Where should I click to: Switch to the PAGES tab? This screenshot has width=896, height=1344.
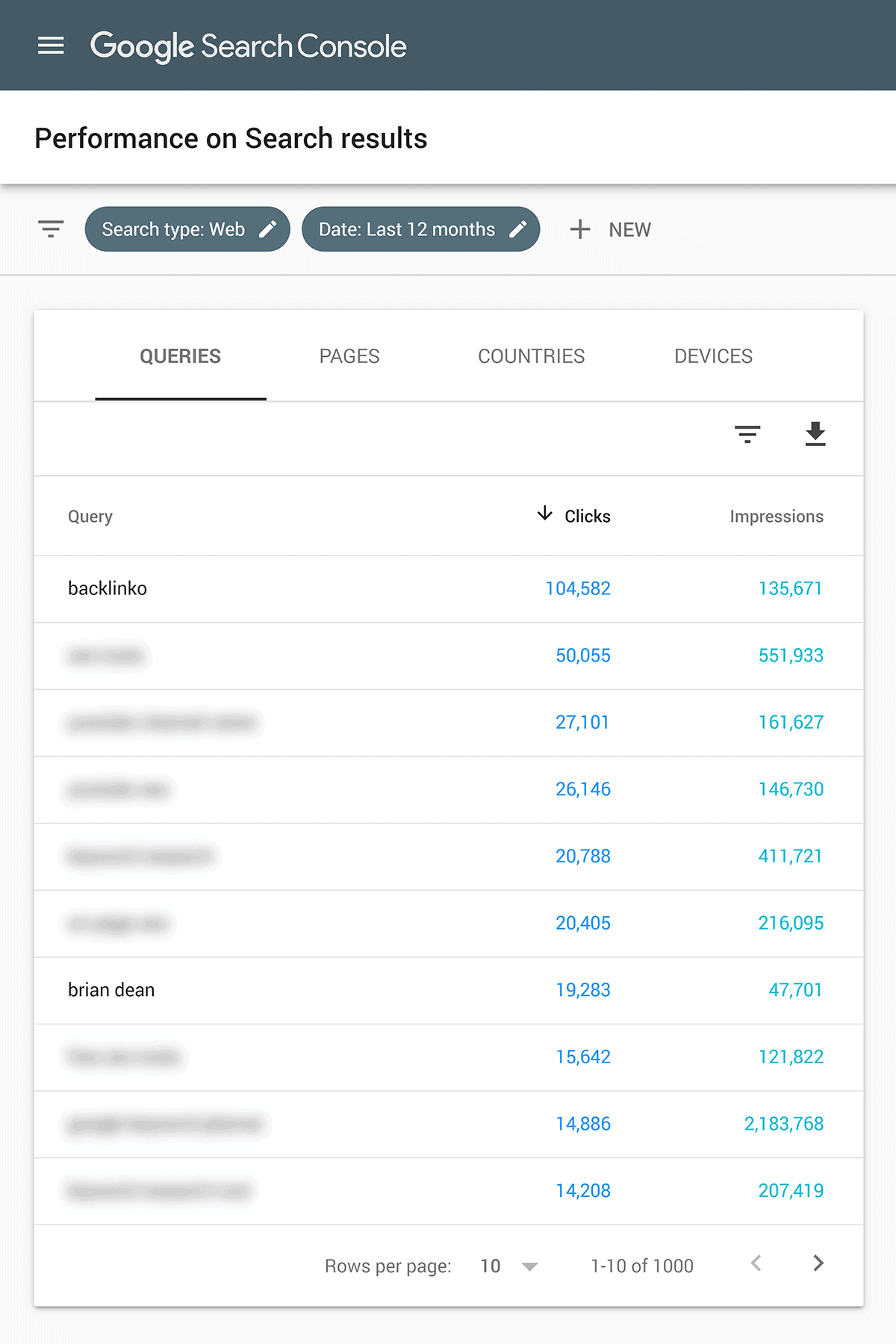[x=349, y=356]
